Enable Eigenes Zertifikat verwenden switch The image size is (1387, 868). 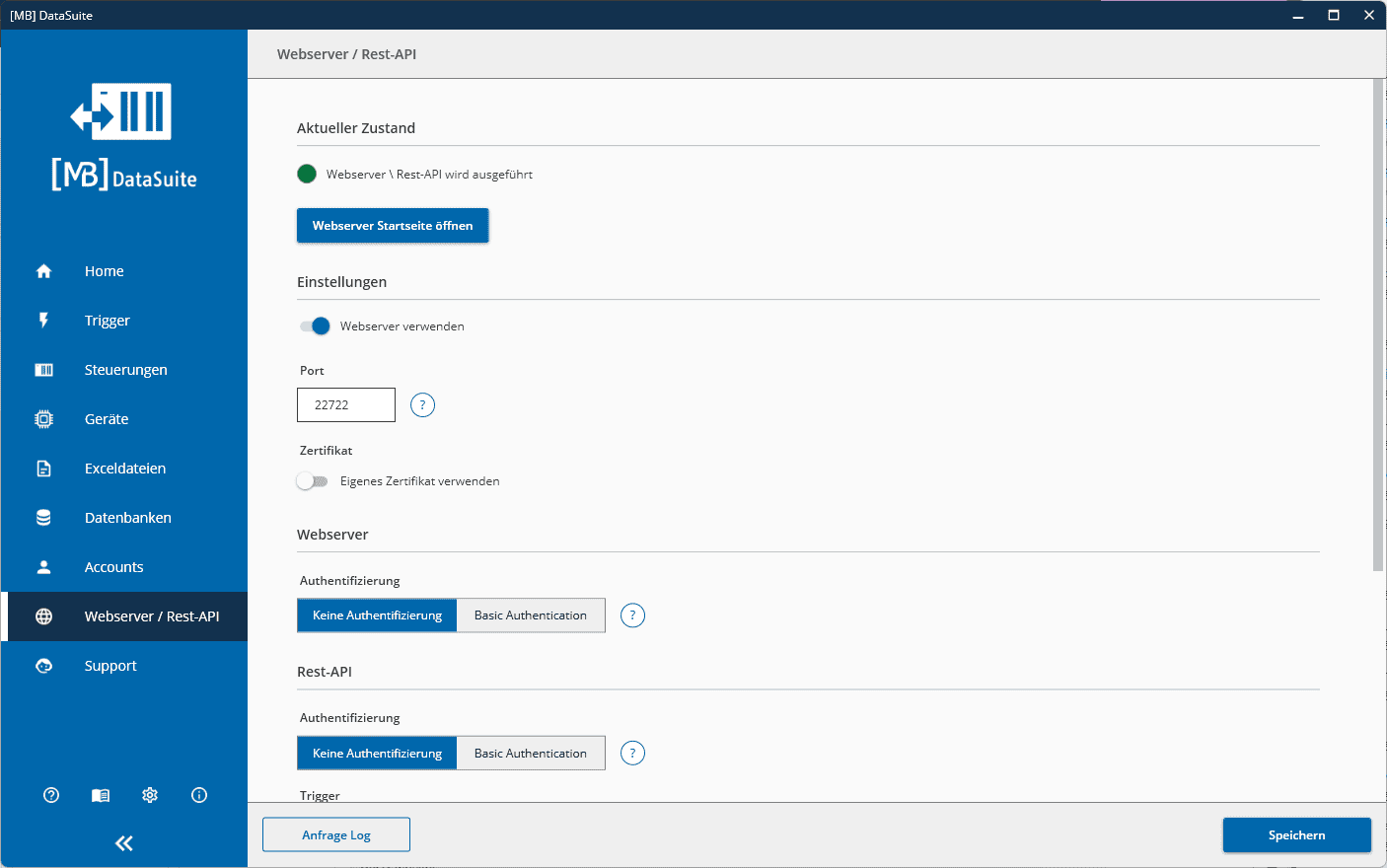pyautogui.click(x=313, y=481)
